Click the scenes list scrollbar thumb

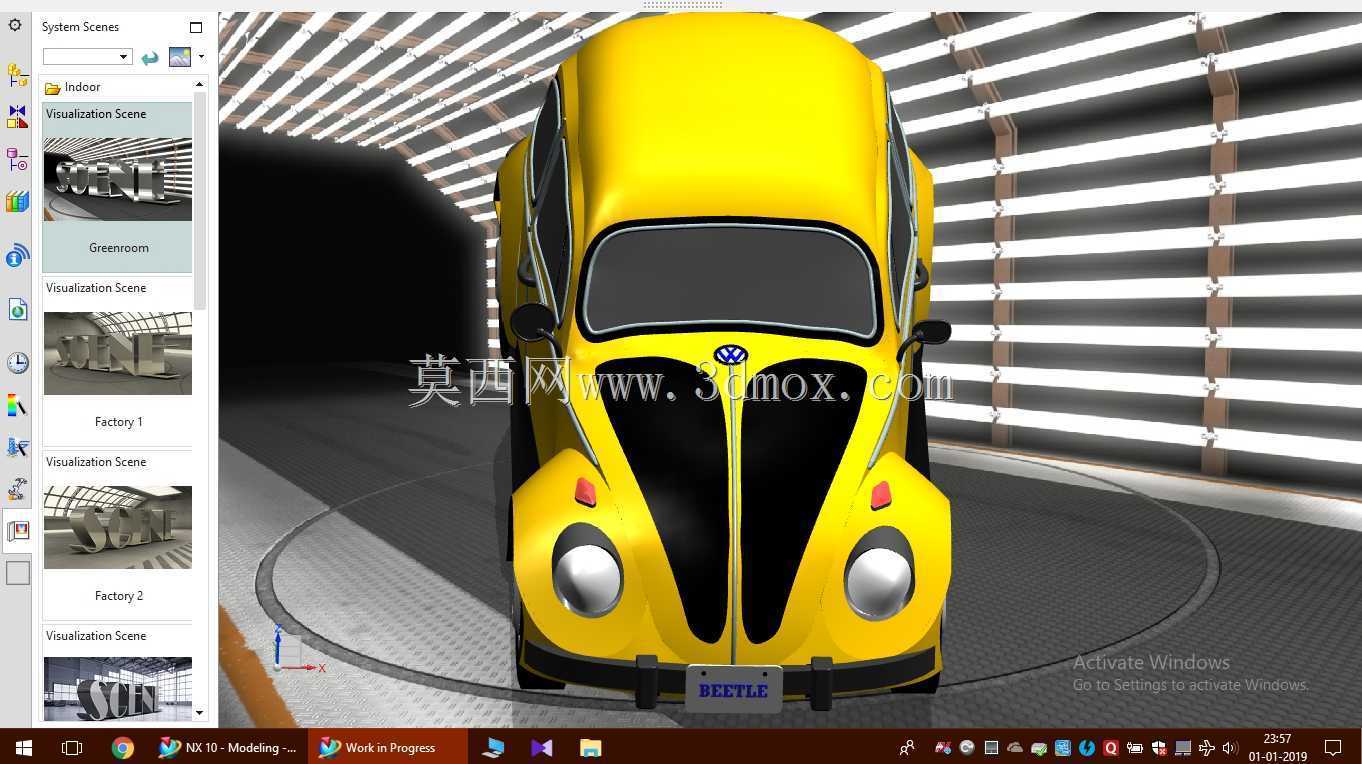coord(199,200)
